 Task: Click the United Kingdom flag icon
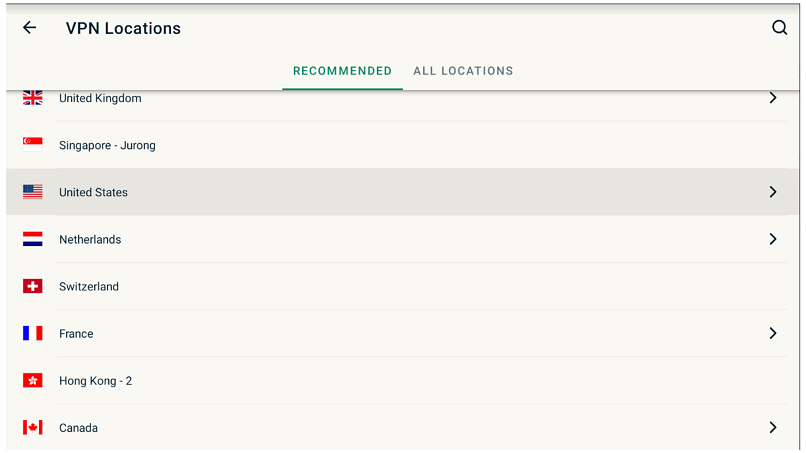(x=32, y=98)
